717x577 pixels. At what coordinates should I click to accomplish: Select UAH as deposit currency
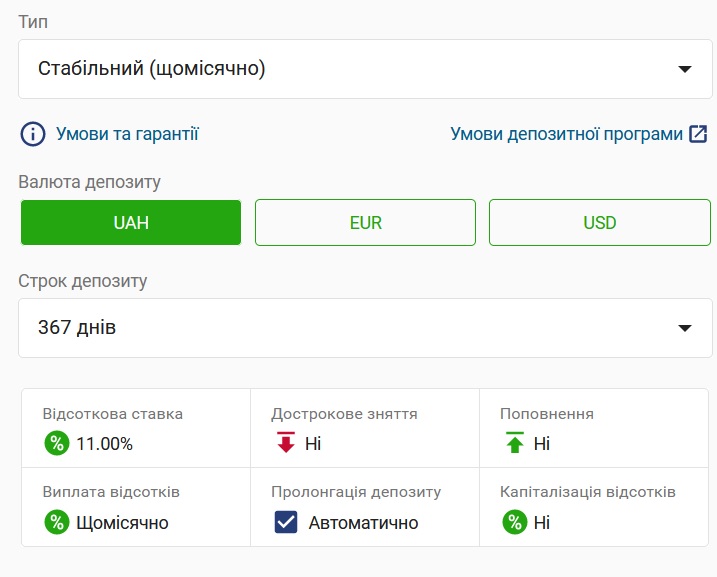tap(131, 222)
